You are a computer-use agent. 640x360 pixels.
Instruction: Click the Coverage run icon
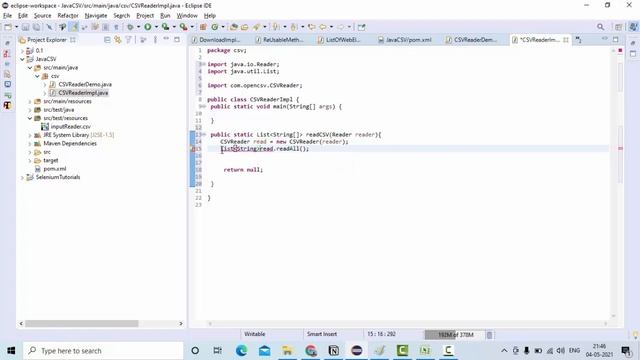pos(165,27)
